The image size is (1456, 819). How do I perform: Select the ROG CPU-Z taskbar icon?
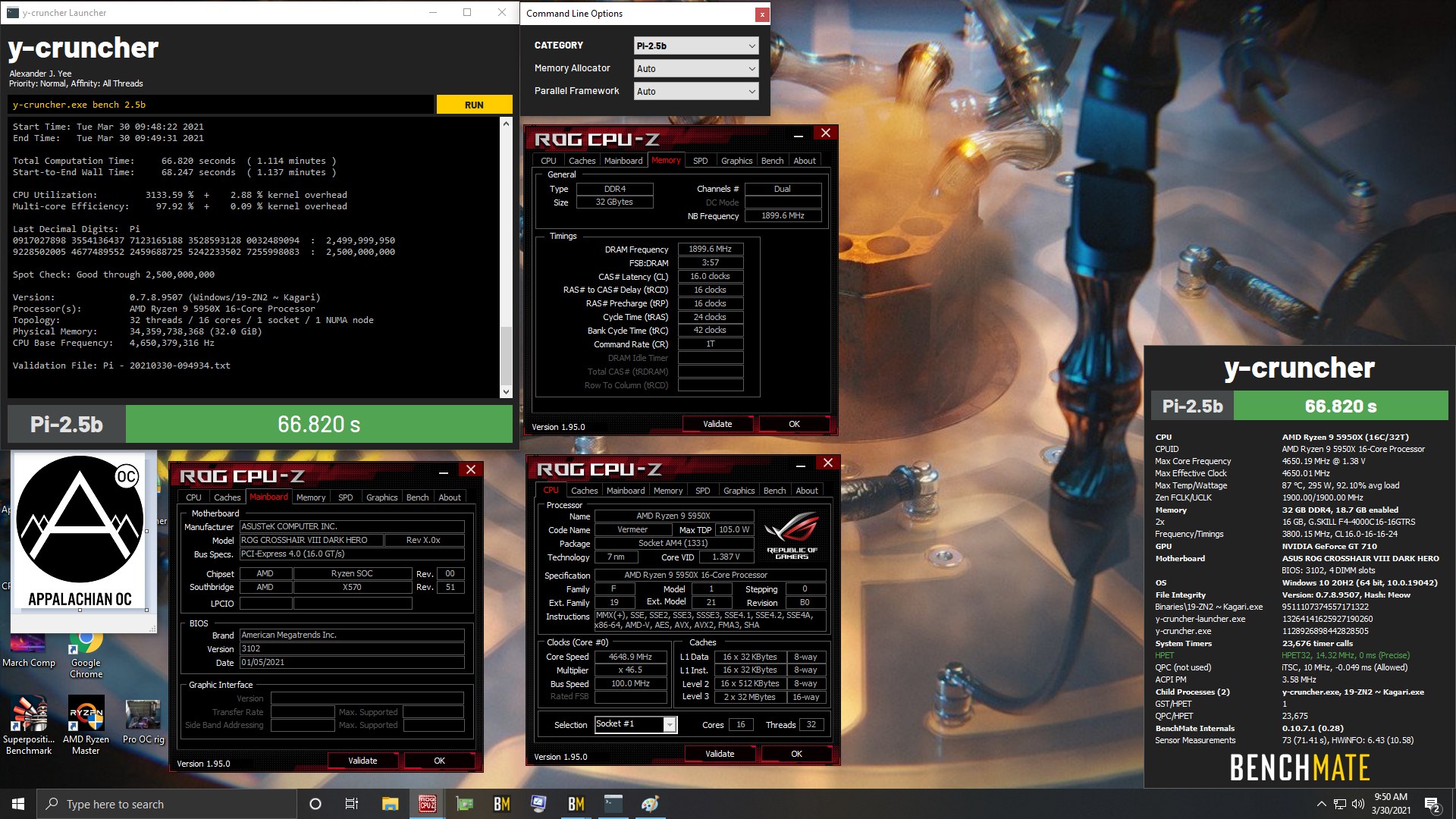(x=427, y=804)
